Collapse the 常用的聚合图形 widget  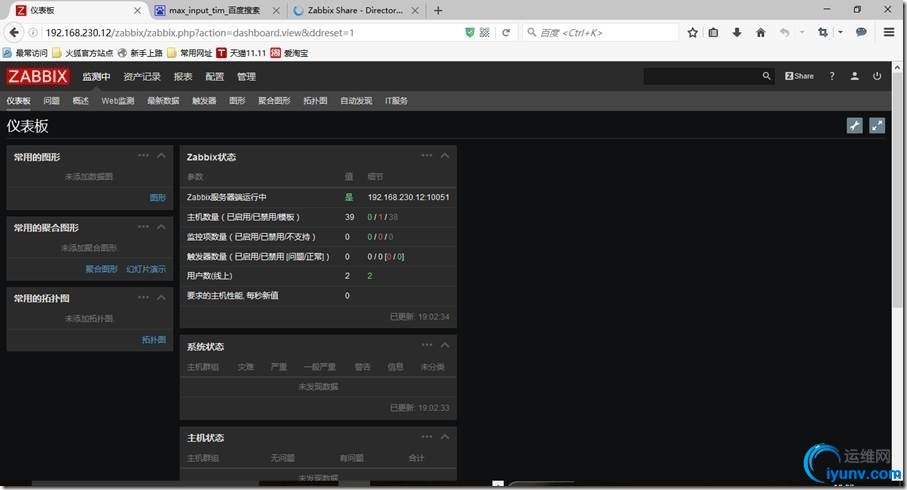pyautogui.click(x=161, y=227)
